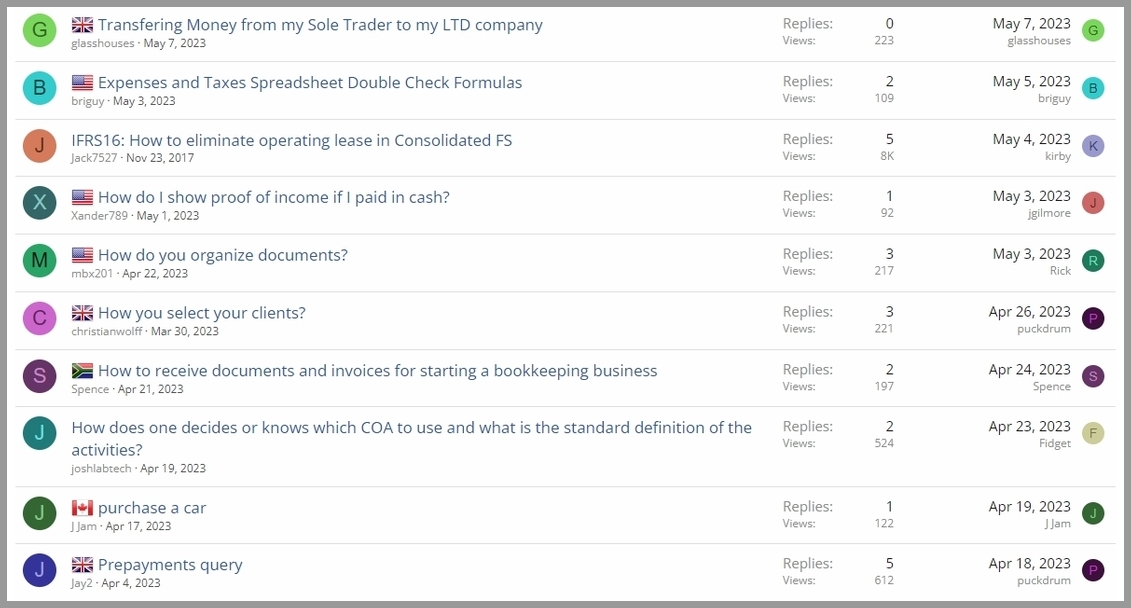Click South Africa flag on bookkeeping business thread
The width and height of the screenshot is (1131, 608).
pyautogui.click(x=82, y=371)
